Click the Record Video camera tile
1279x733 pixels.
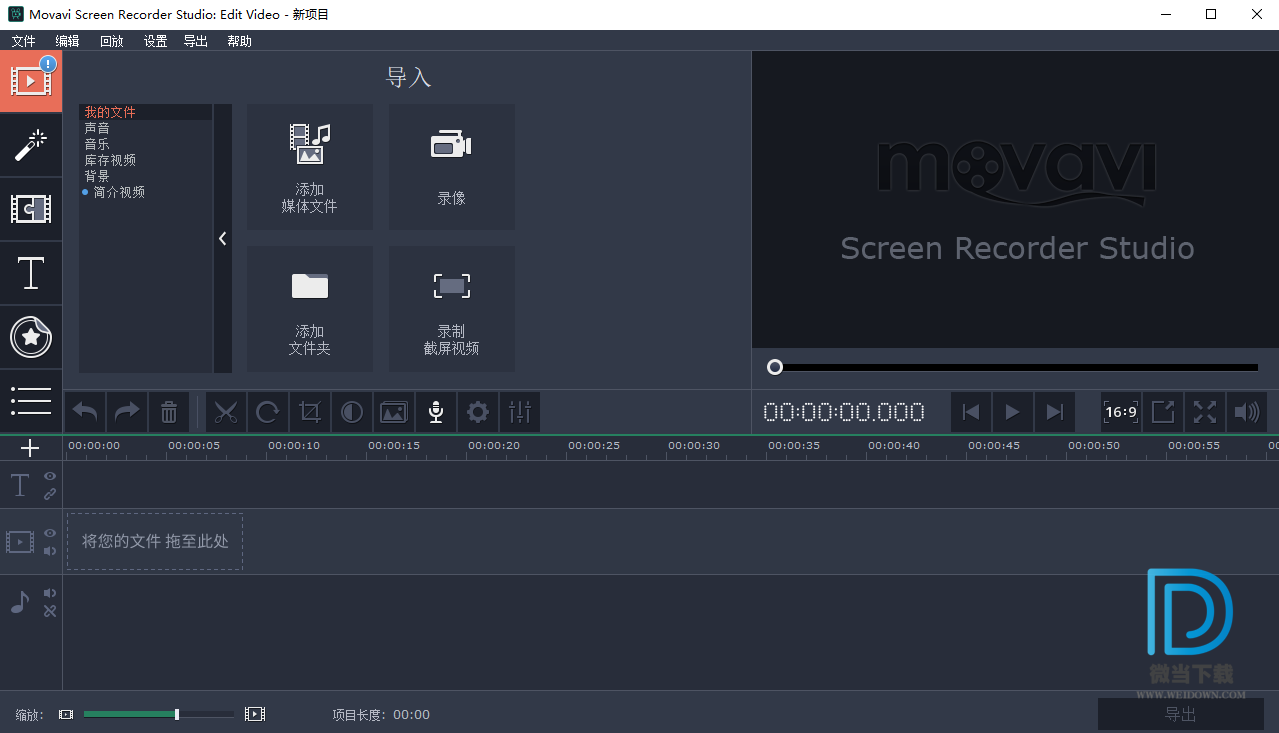point(452,167)
